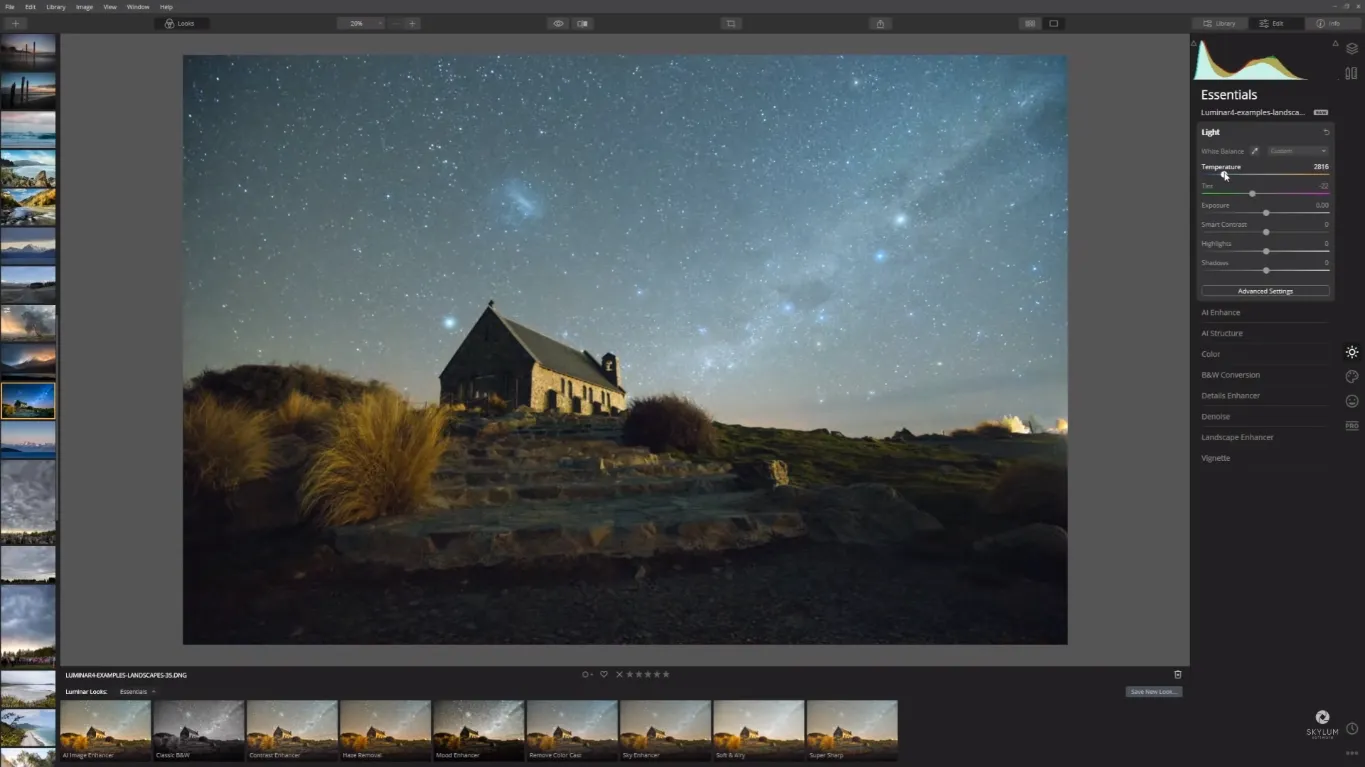The height and width of the screenshot is (767, 1365).
Task: Toggle the compare split view button
Action: coord(582,23)
